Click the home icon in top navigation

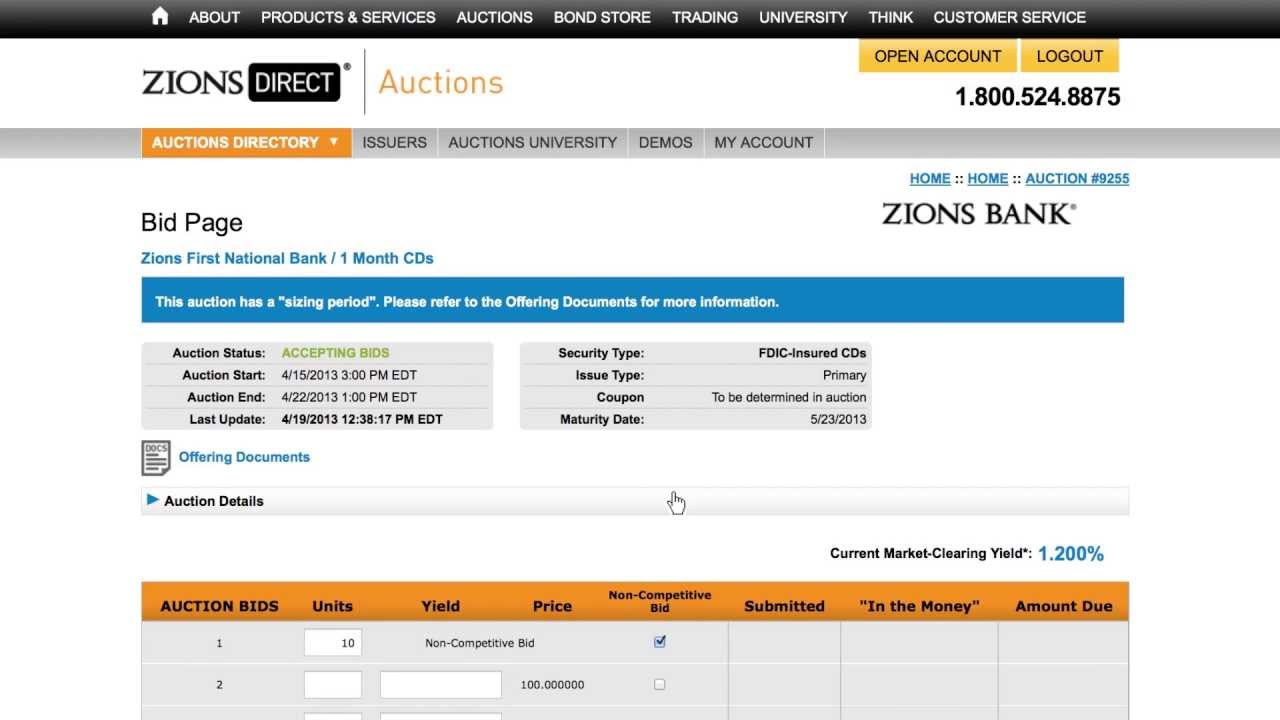[x=160, y=17]
